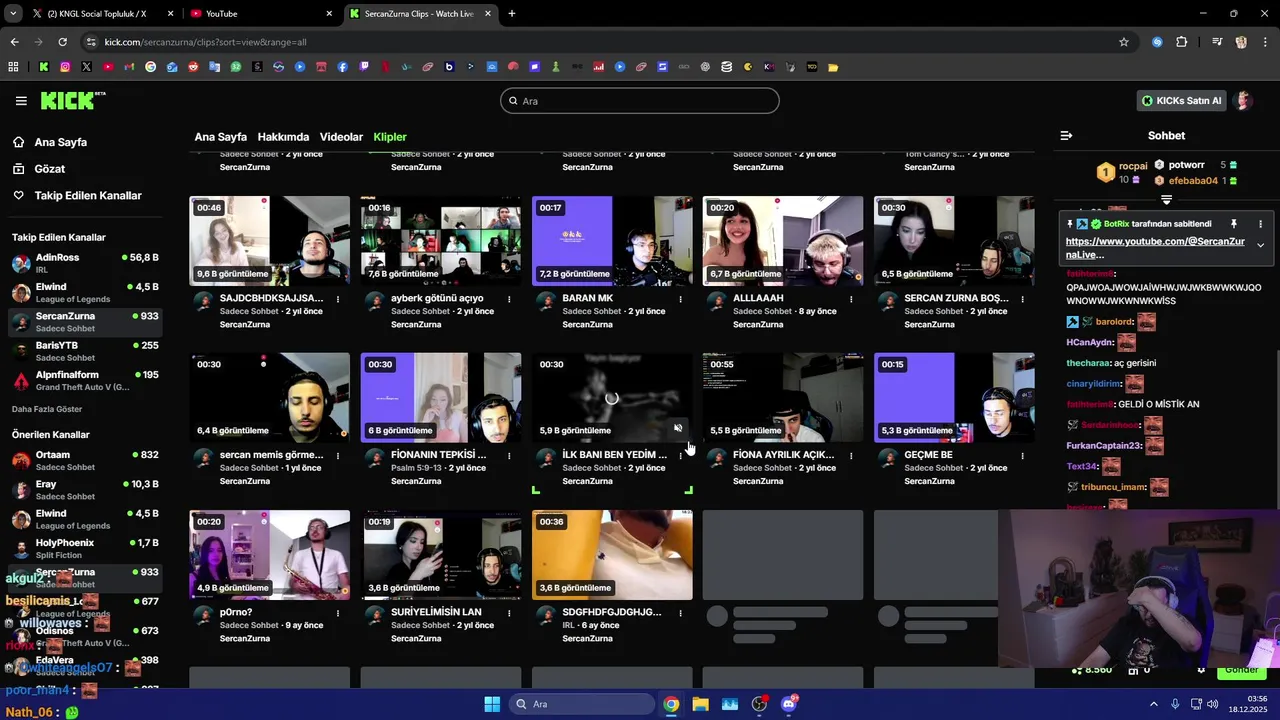Open options for SERCAN ZURNA BOŞ clip
1280x720 pixels.
pyautogui.click(x=1022, y=299)
